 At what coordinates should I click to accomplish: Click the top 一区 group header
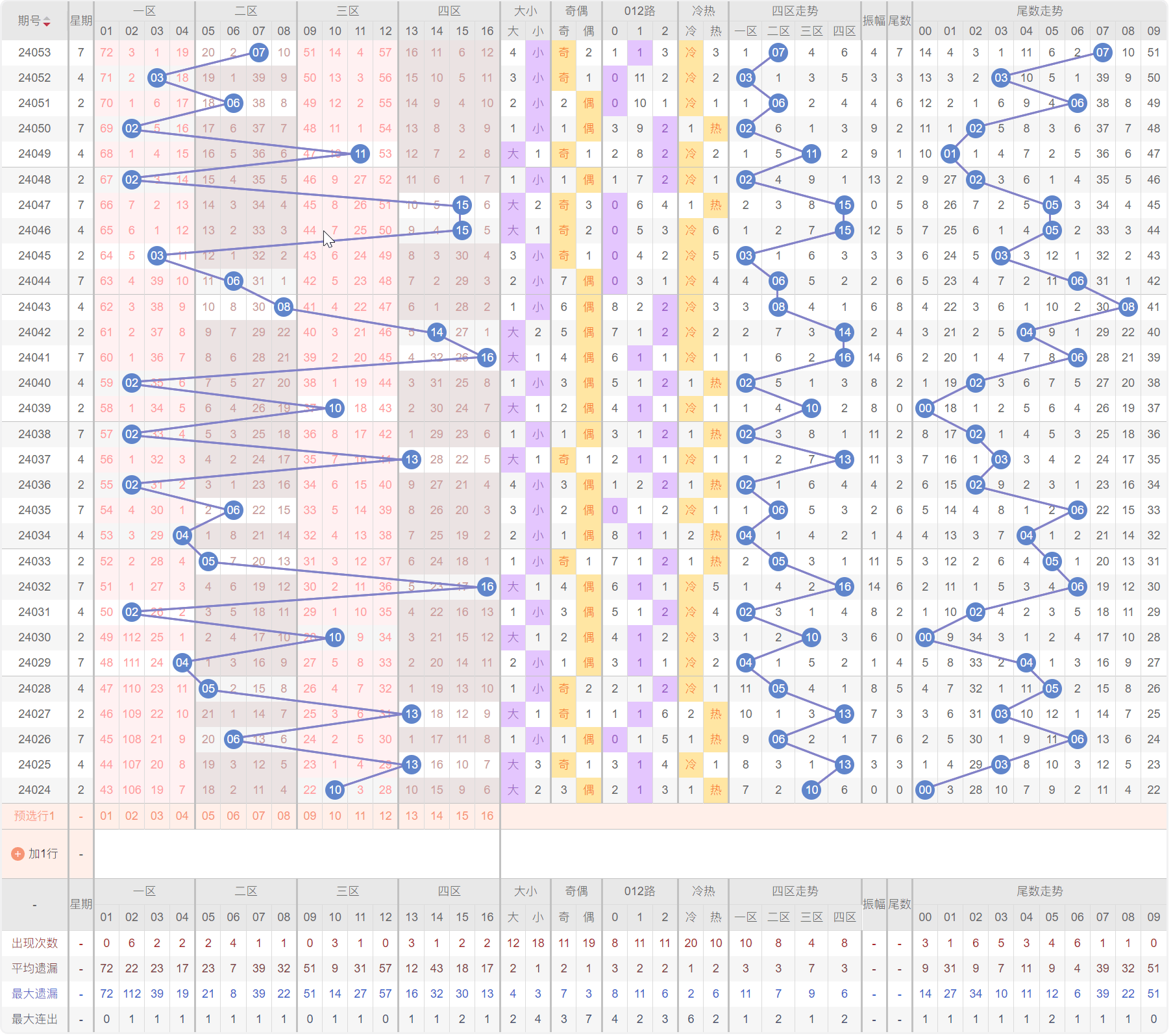point(144,11)
